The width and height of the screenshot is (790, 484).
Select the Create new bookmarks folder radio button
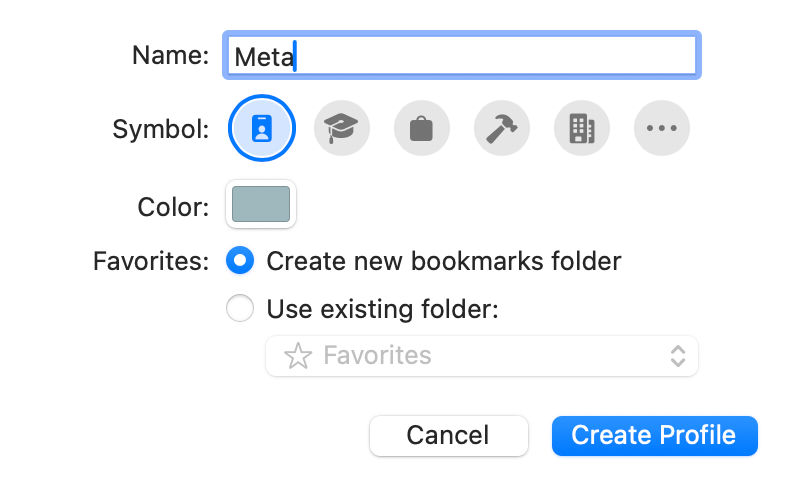tap(240, 261)
